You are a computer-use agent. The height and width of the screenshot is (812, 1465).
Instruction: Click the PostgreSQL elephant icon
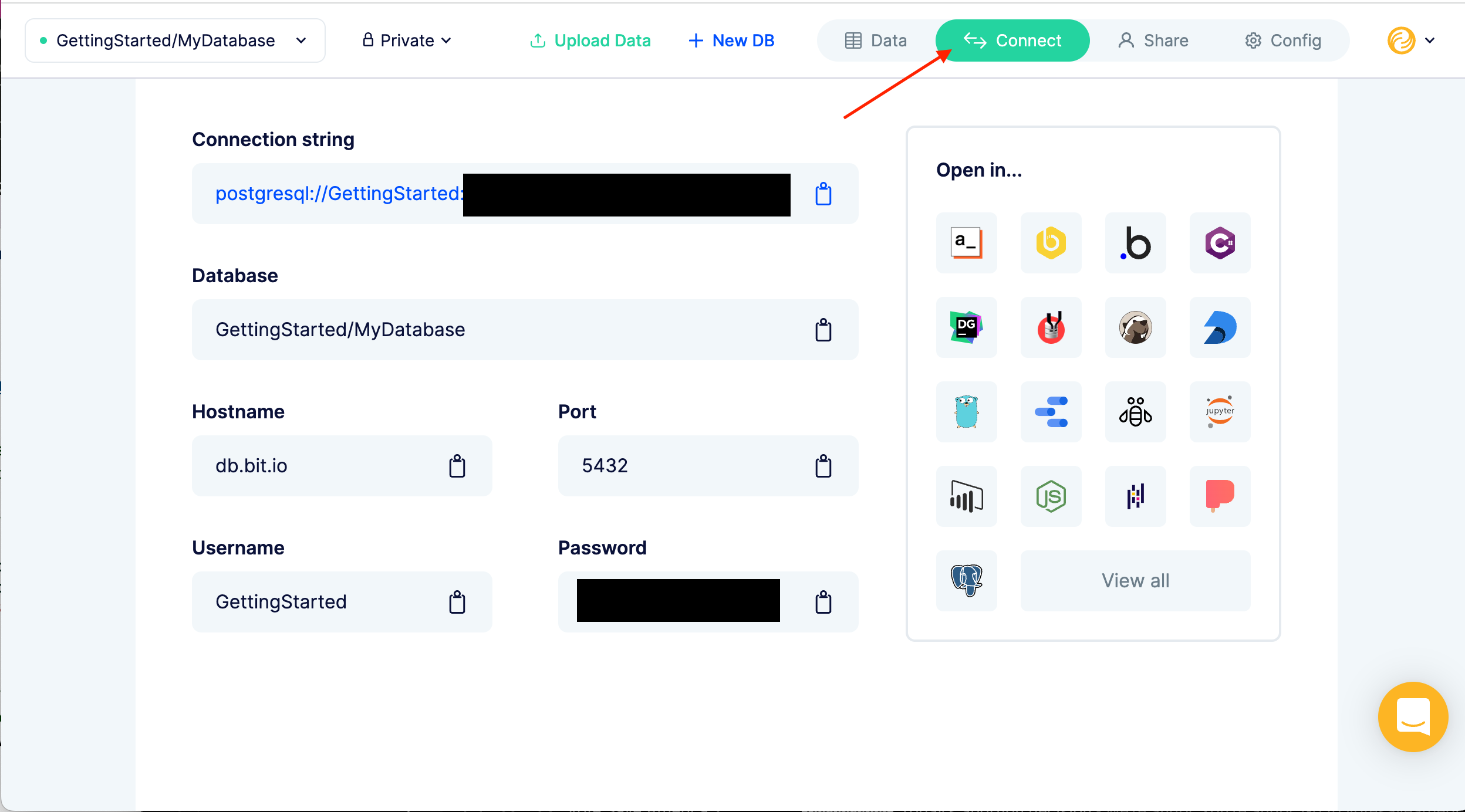click(966, 581)
